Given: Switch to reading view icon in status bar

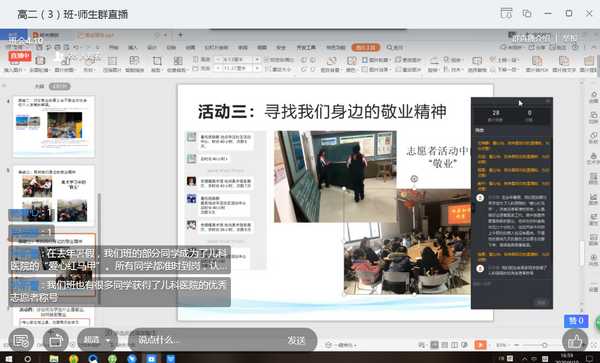Looking at the screenshot, I should pyautogui.click(x=455, y=345).
